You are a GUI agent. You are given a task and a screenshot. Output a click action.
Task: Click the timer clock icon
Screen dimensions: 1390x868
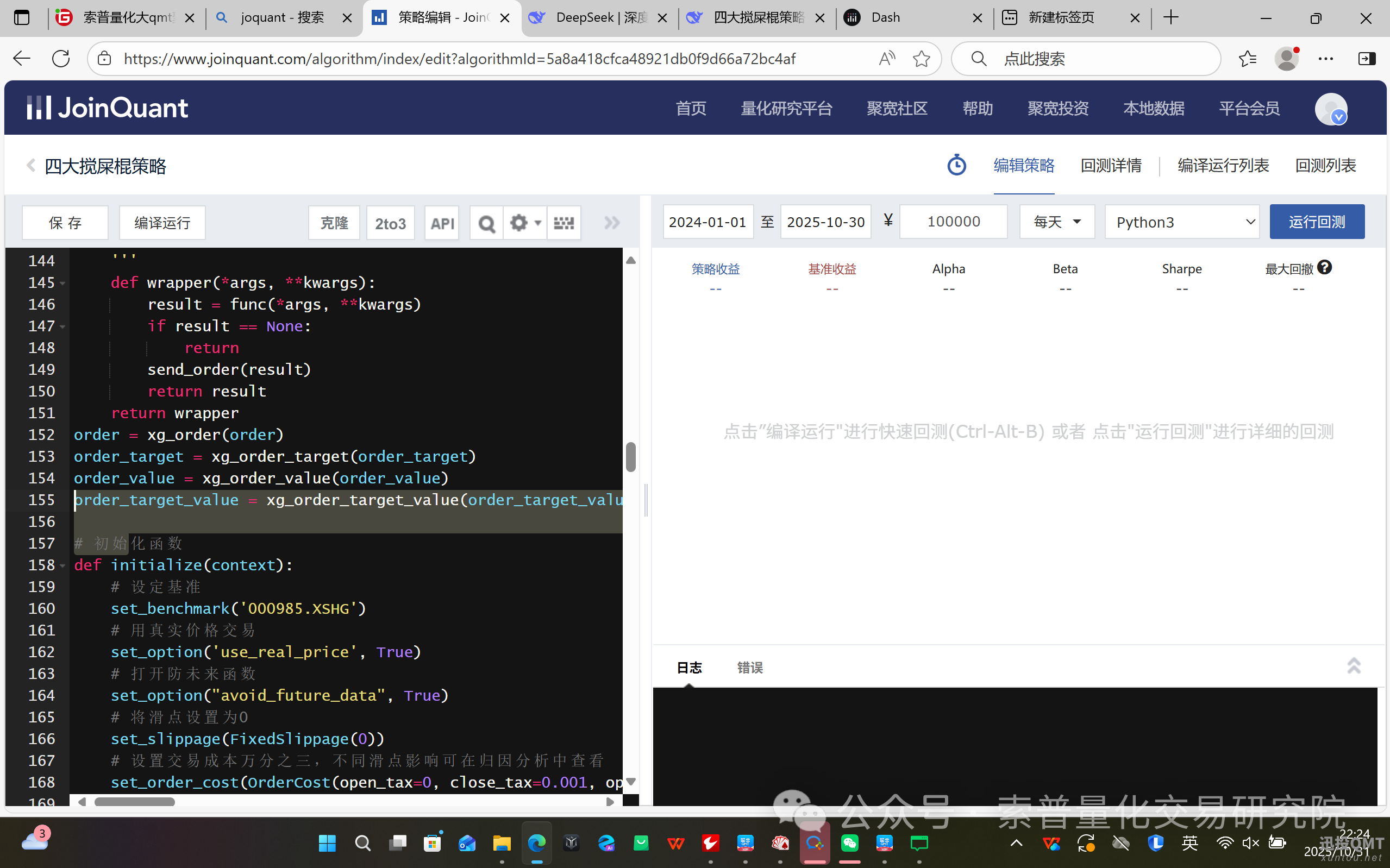(956, 165)
